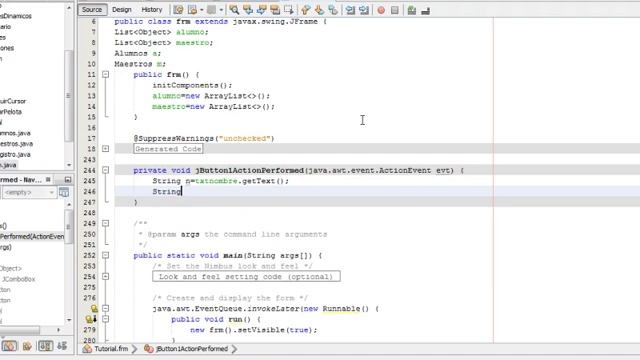Click Tutorial.frm in the breadcrumb bar
640x360 pixels.
111,349
